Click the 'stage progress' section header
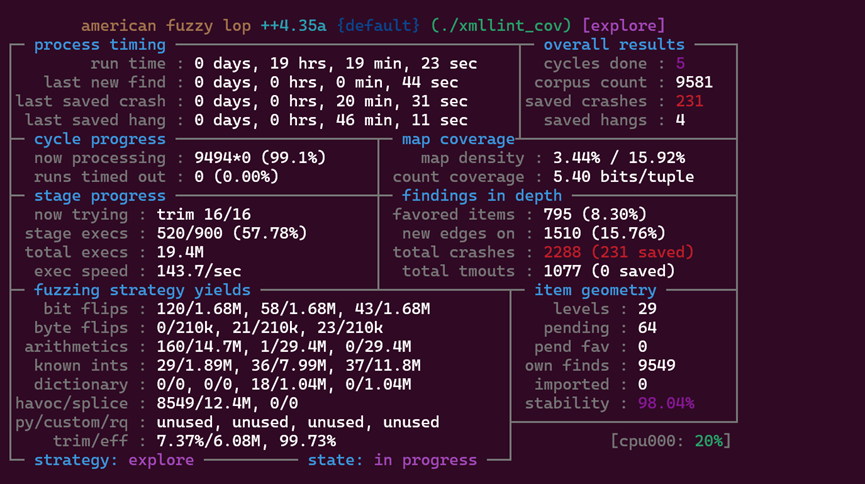 [100, 195]
